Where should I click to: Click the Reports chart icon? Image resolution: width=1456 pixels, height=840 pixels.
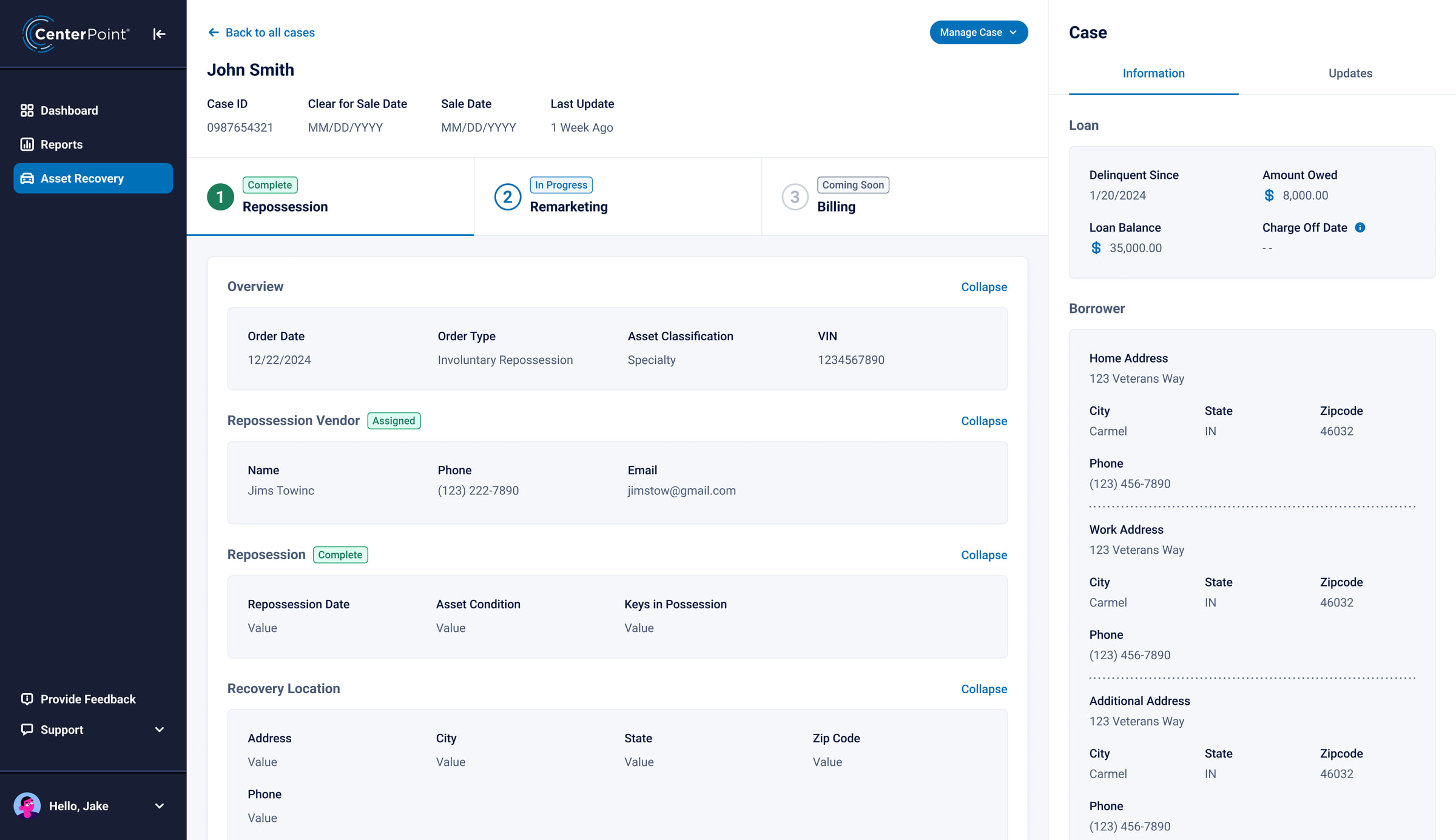pos(27,144)
